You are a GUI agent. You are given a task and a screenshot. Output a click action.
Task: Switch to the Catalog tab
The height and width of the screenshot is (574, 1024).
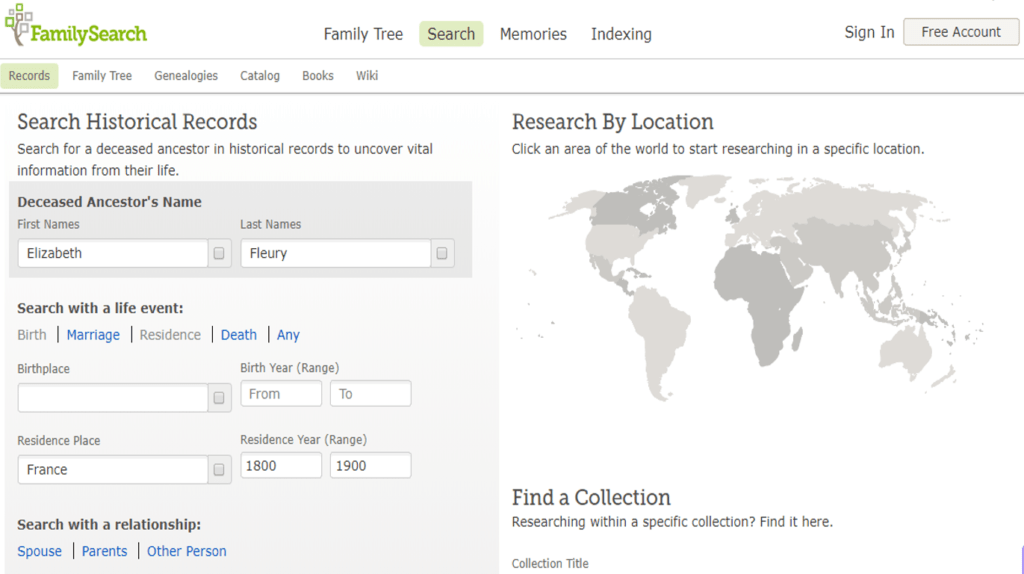coord(260,76)
